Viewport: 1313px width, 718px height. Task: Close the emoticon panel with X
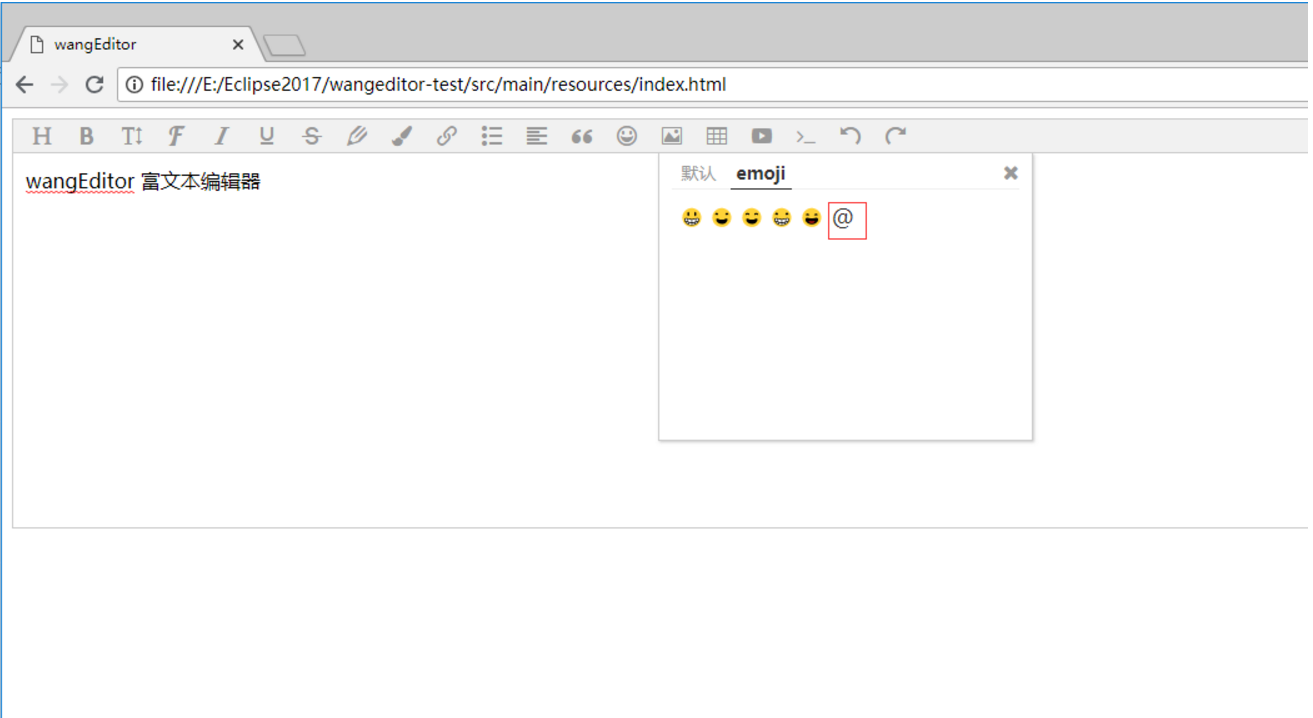[1011, 173]
